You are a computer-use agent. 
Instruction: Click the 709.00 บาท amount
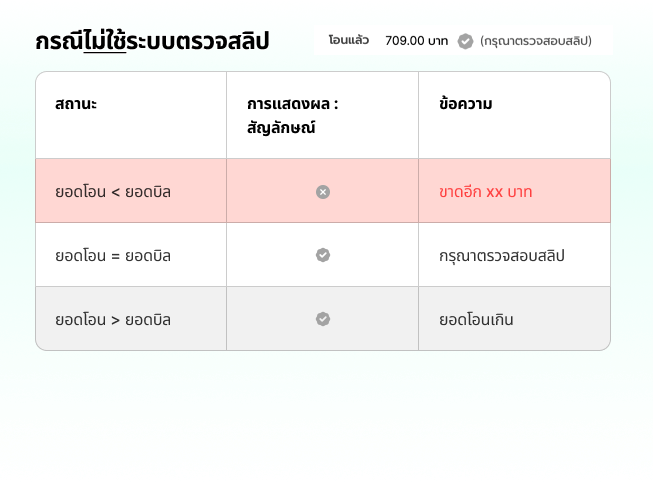[x=416, y=41]
